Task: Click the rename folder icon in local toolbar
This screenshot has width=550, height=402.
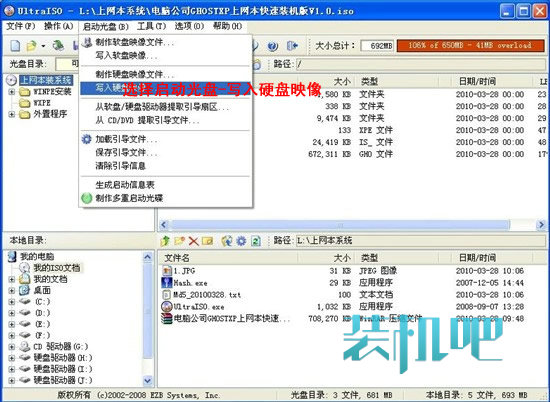Action: [x=207, y=241]
